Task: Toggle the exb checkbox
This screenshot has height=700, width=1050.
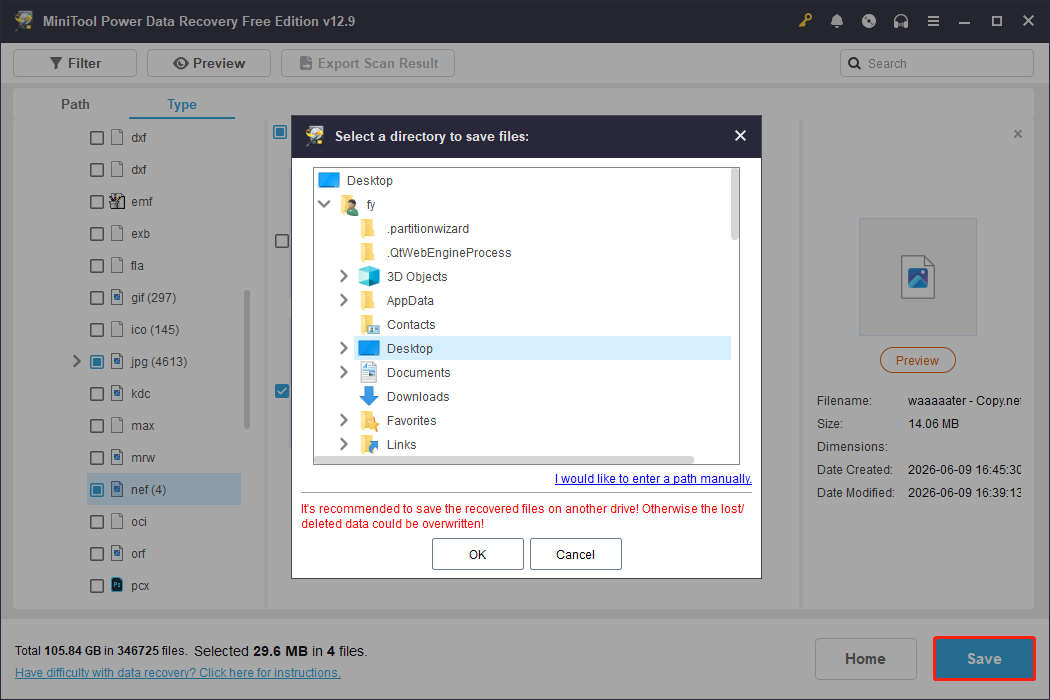Action: pyautogui.click(x=97, y=234)
